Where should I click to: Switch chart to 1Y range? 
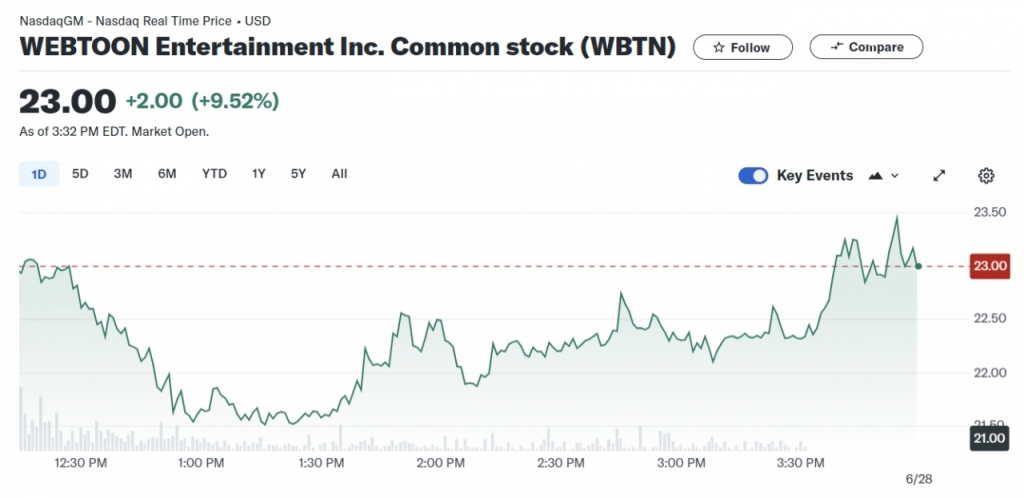click(259, 174)
